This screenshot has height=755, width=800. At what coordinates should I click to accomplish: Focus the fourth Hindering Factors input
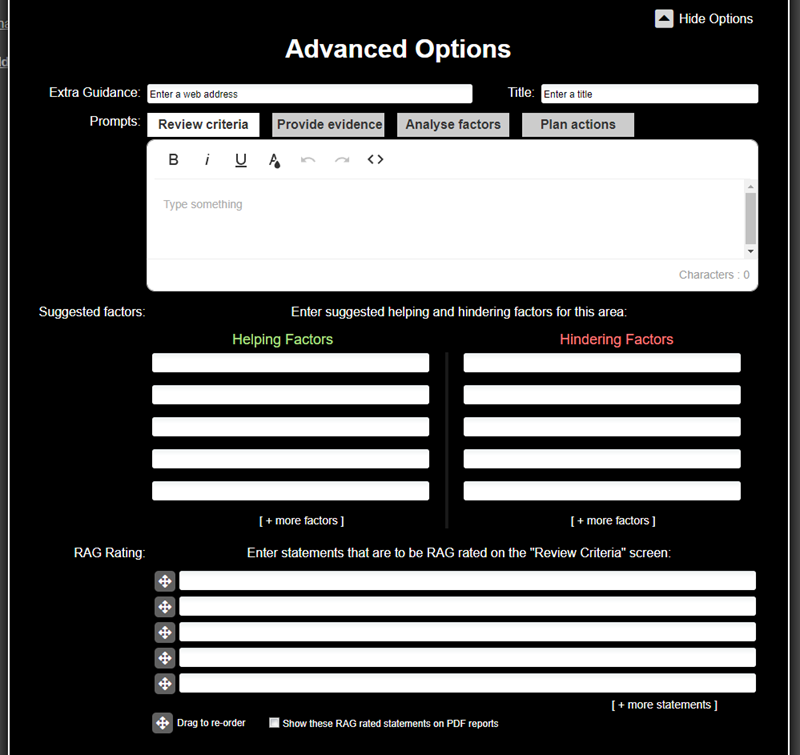pos(602,459)
